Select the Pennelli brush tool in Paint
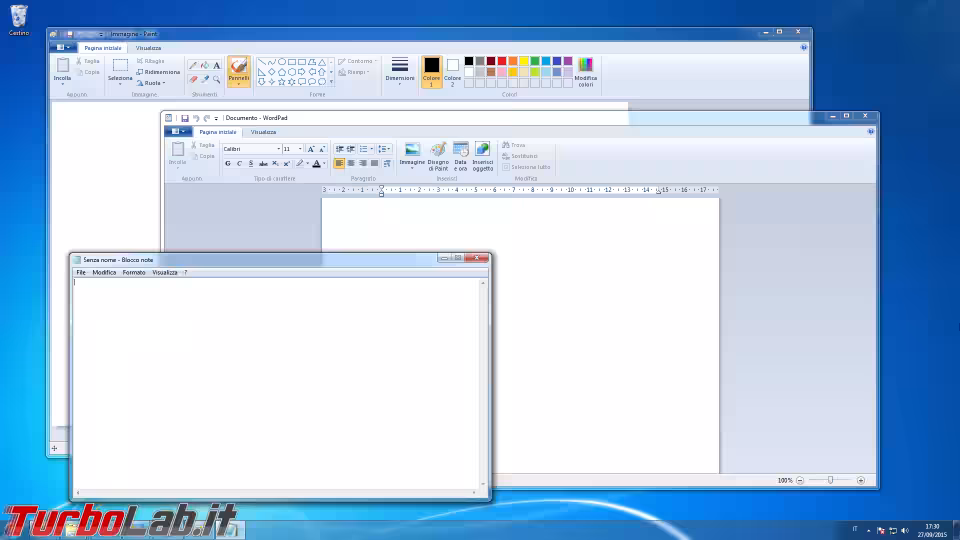 tap(238, 68)
